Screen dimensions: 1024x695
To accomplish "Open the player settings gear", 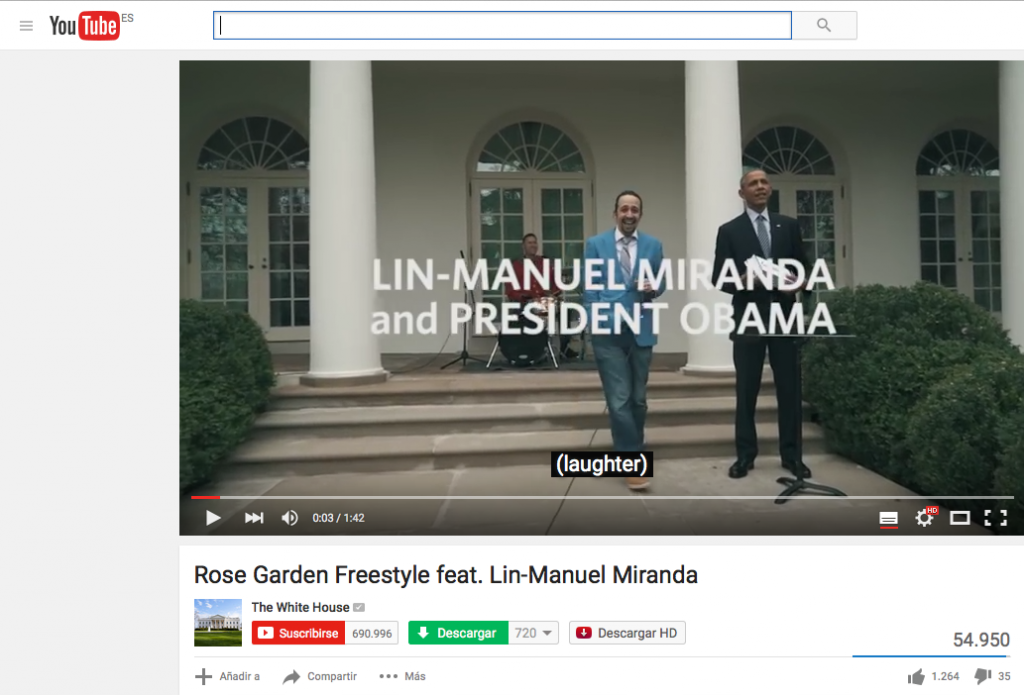I will [x=924, y=518].
